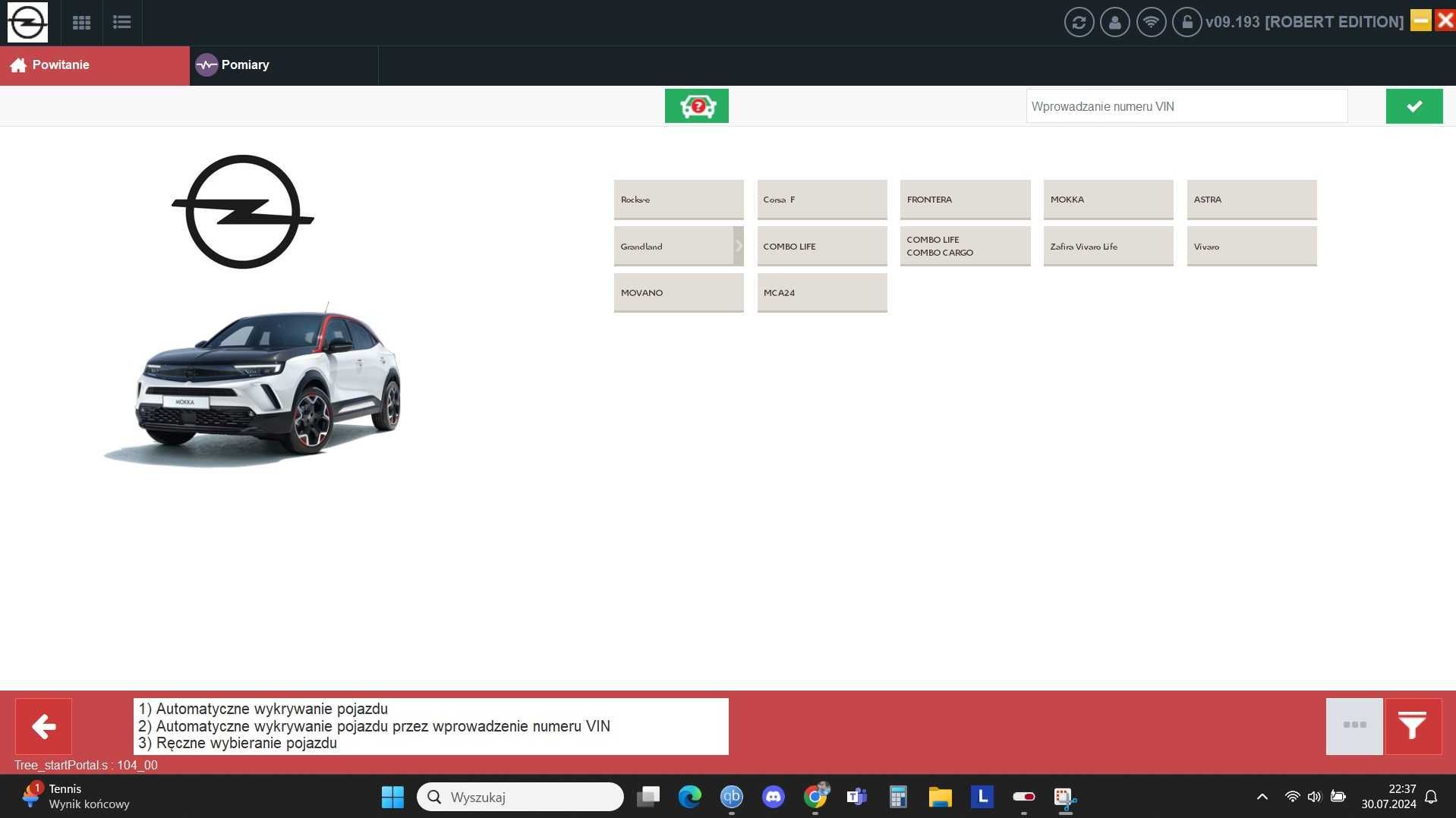Select the MOKKA vehicle model
The width and height of the screenshot is (1456, 818).
point(1108,200)
